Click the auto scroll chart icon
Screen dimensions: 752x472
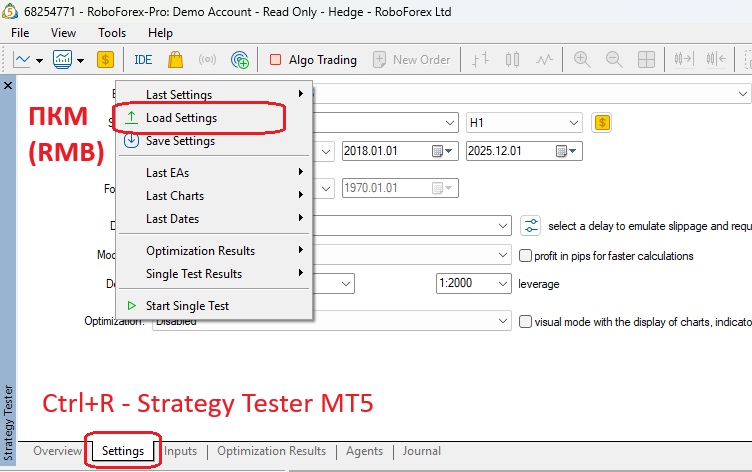[684, 59]
